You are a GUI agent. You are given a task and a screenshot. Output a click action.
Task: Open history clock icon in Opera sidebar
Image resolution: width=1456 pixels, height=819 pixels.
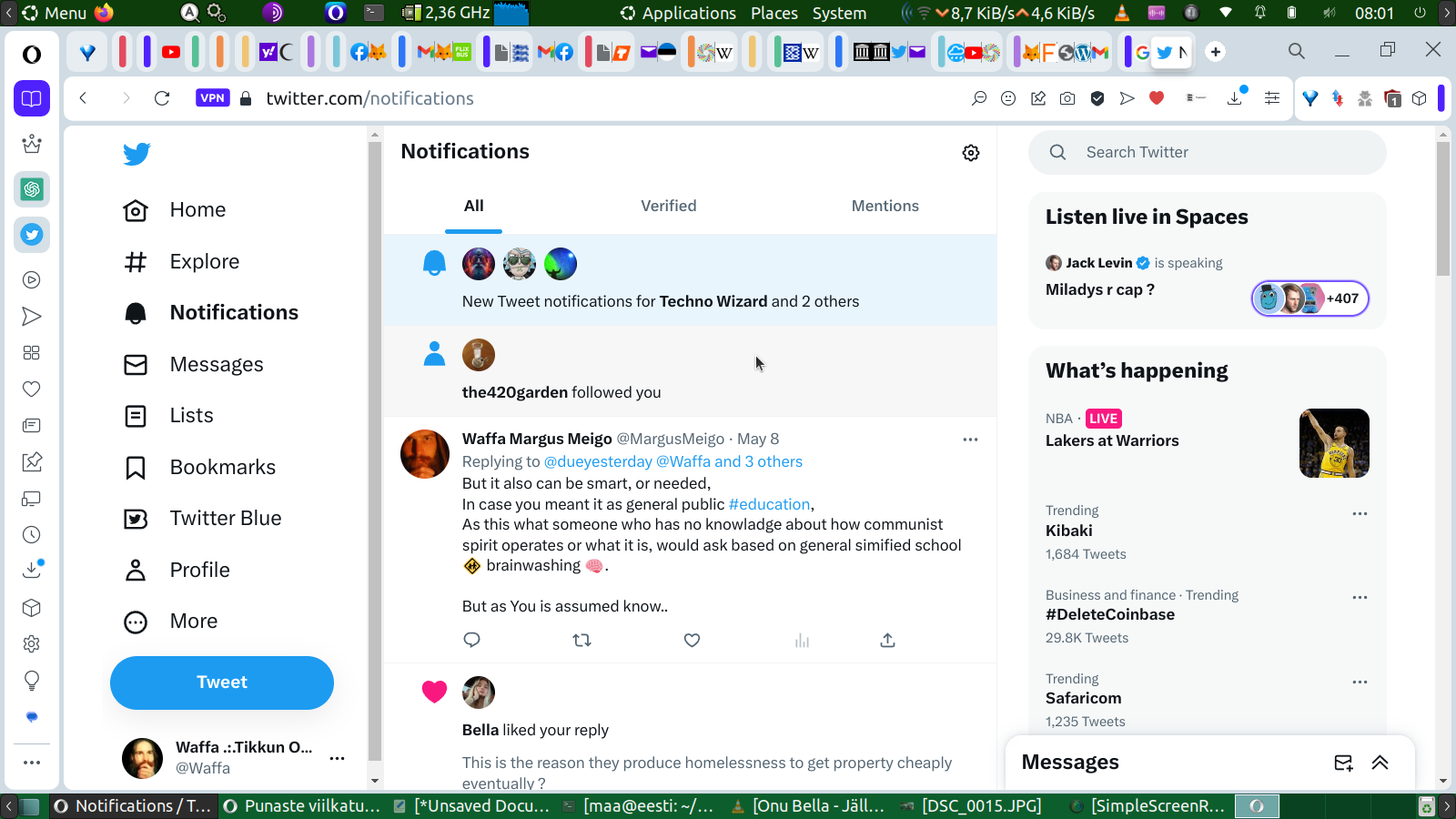tap(32, 535)
